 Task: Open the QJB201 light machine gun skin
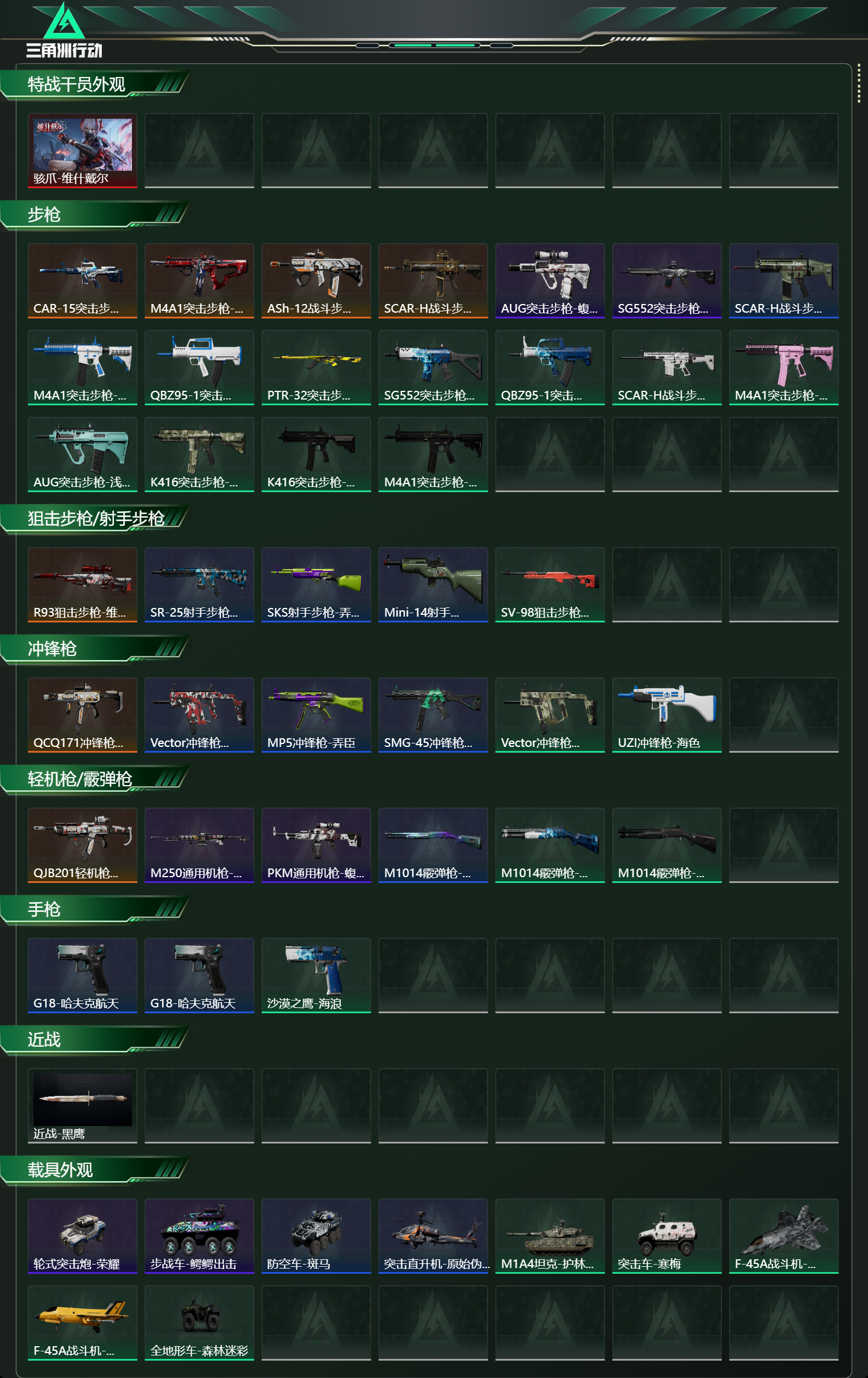click(x=82, y=845)
